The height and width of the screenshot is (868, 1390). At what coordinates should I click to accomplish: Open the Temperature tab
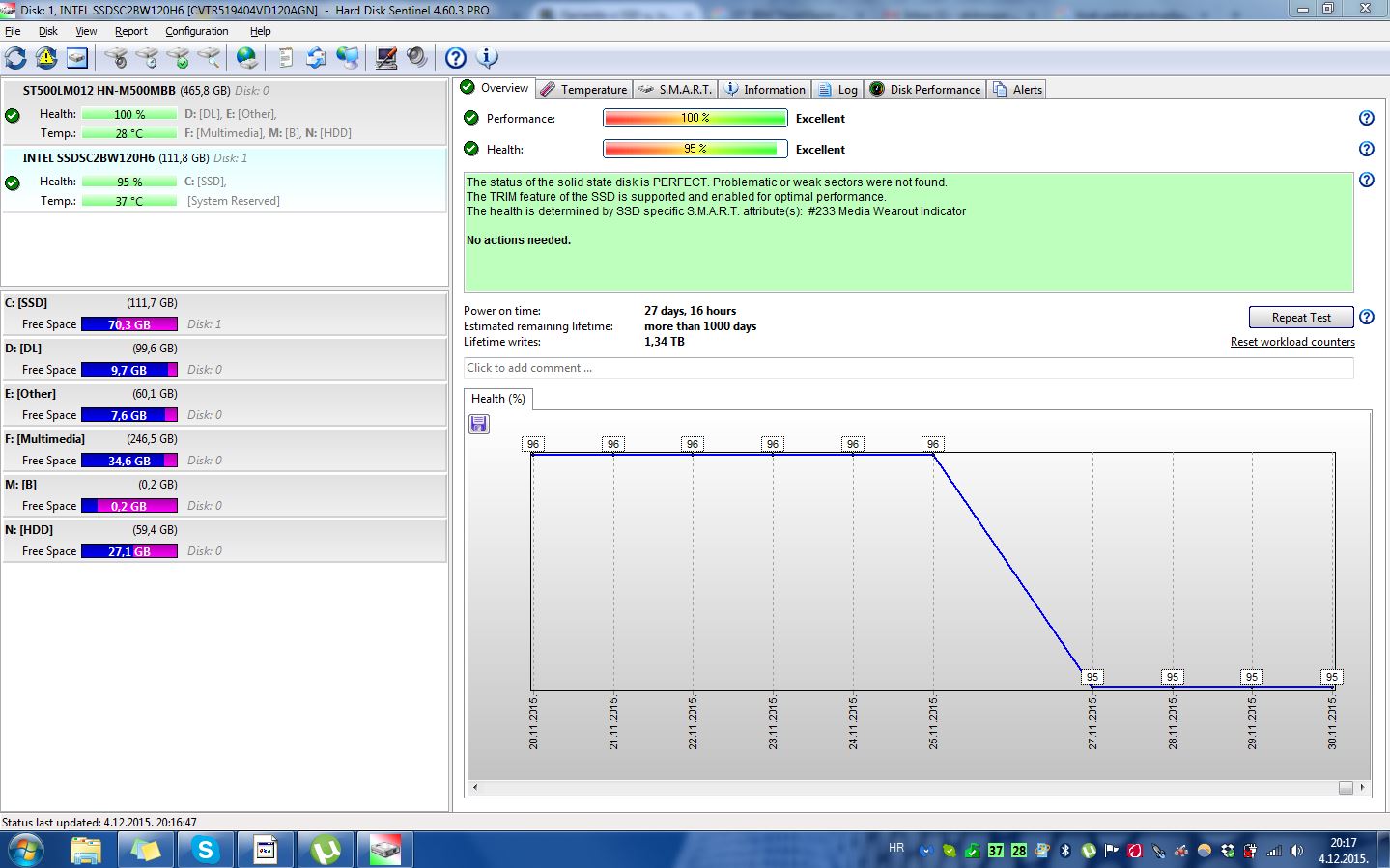(x=584, y=90)
